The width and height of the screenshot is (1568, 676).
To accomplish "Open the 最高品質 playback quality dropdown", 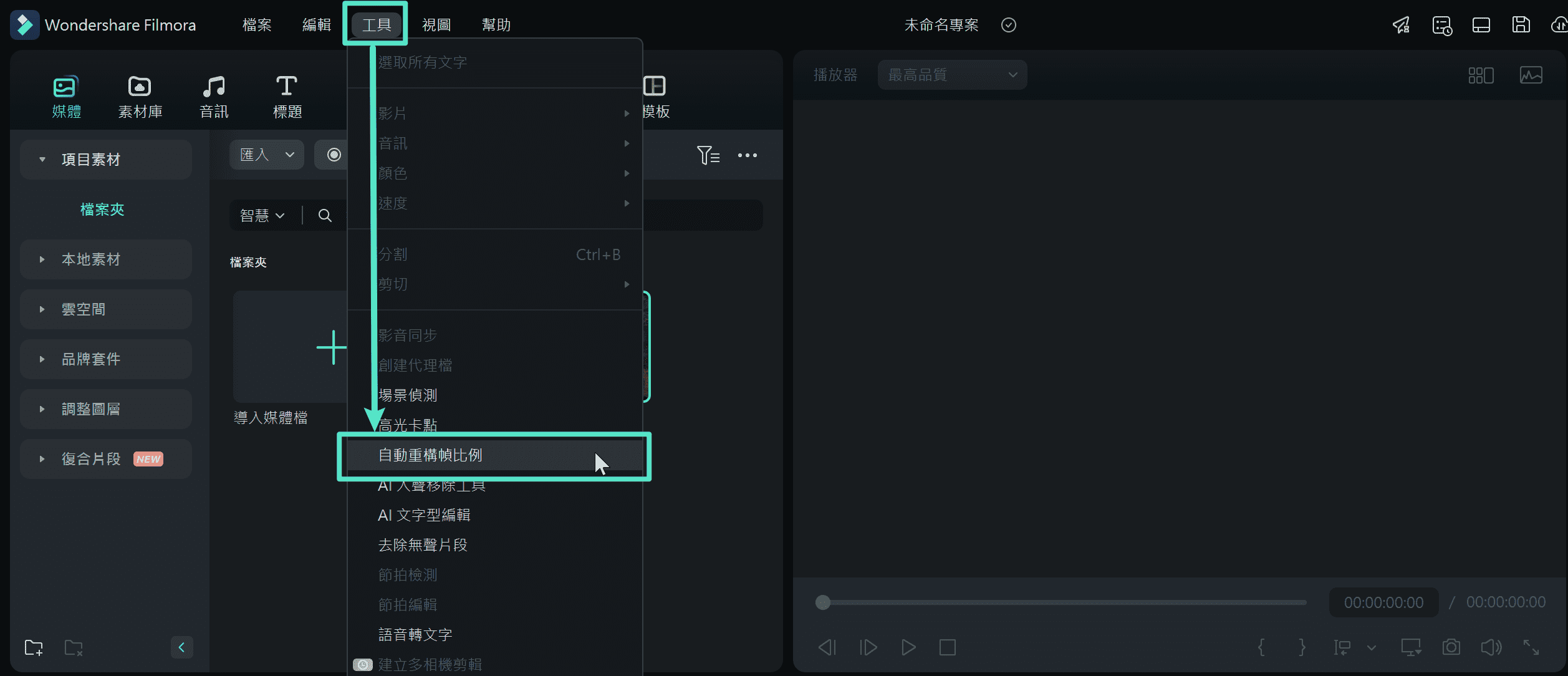I will pyautogui.click(x=952, y=75).
